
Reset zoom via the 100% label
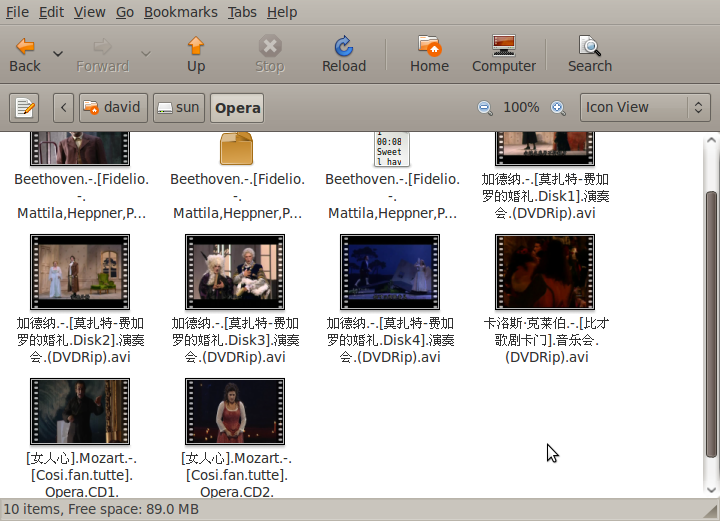(521, 107)
